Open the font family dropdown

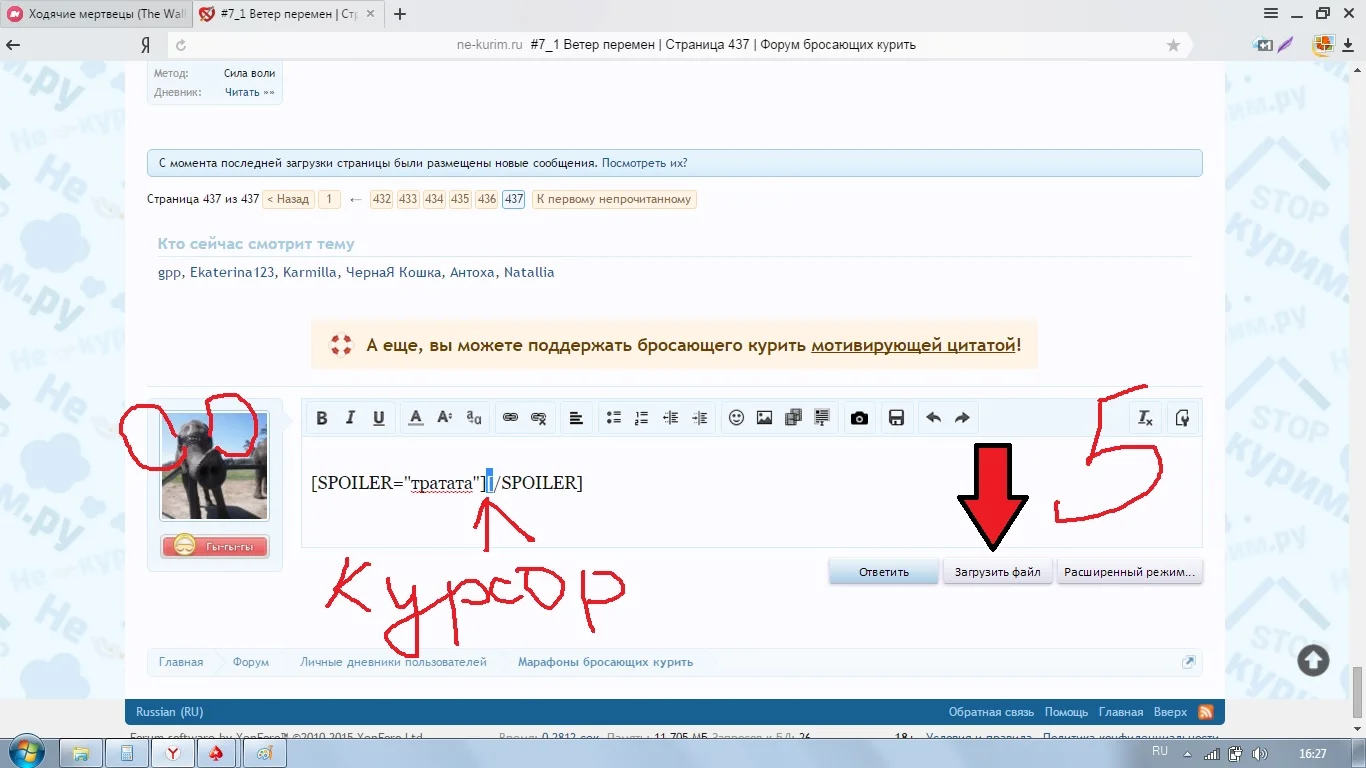[474, 418]
